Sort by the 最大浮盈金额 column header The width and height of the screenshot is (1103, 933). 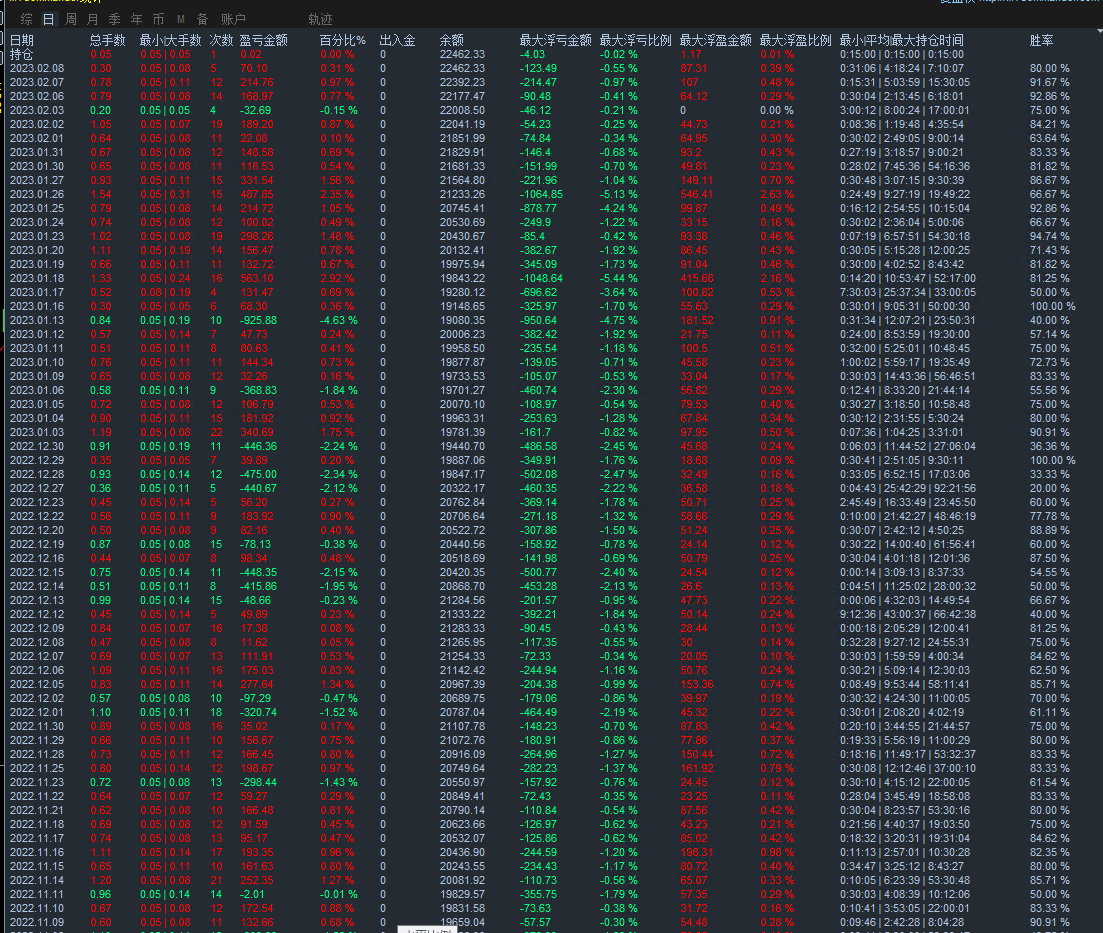click(716, 40)
